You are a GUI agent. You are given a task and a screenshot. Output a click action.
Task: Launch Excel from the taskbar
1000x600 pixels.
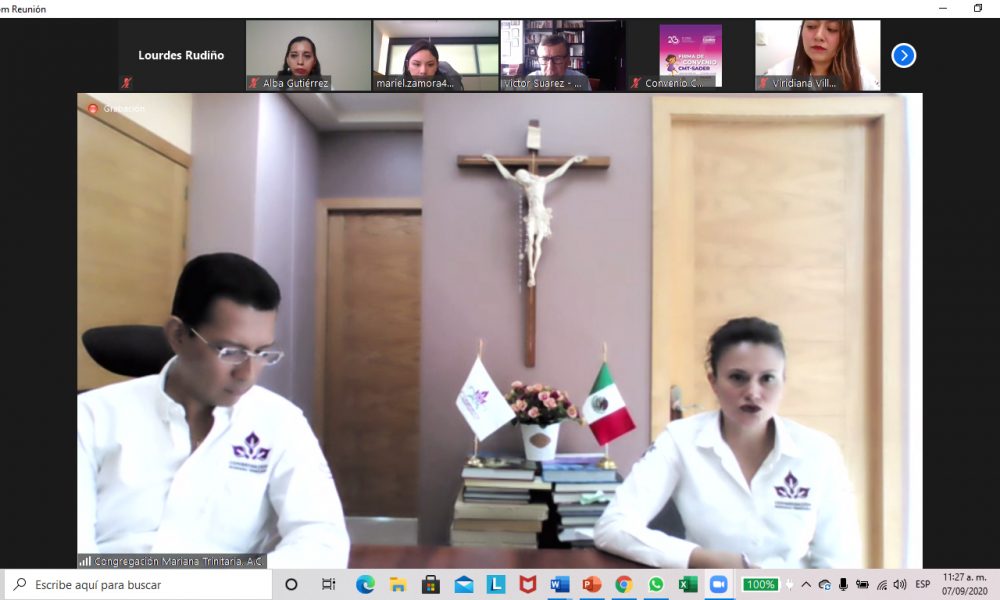click(687, 584)
